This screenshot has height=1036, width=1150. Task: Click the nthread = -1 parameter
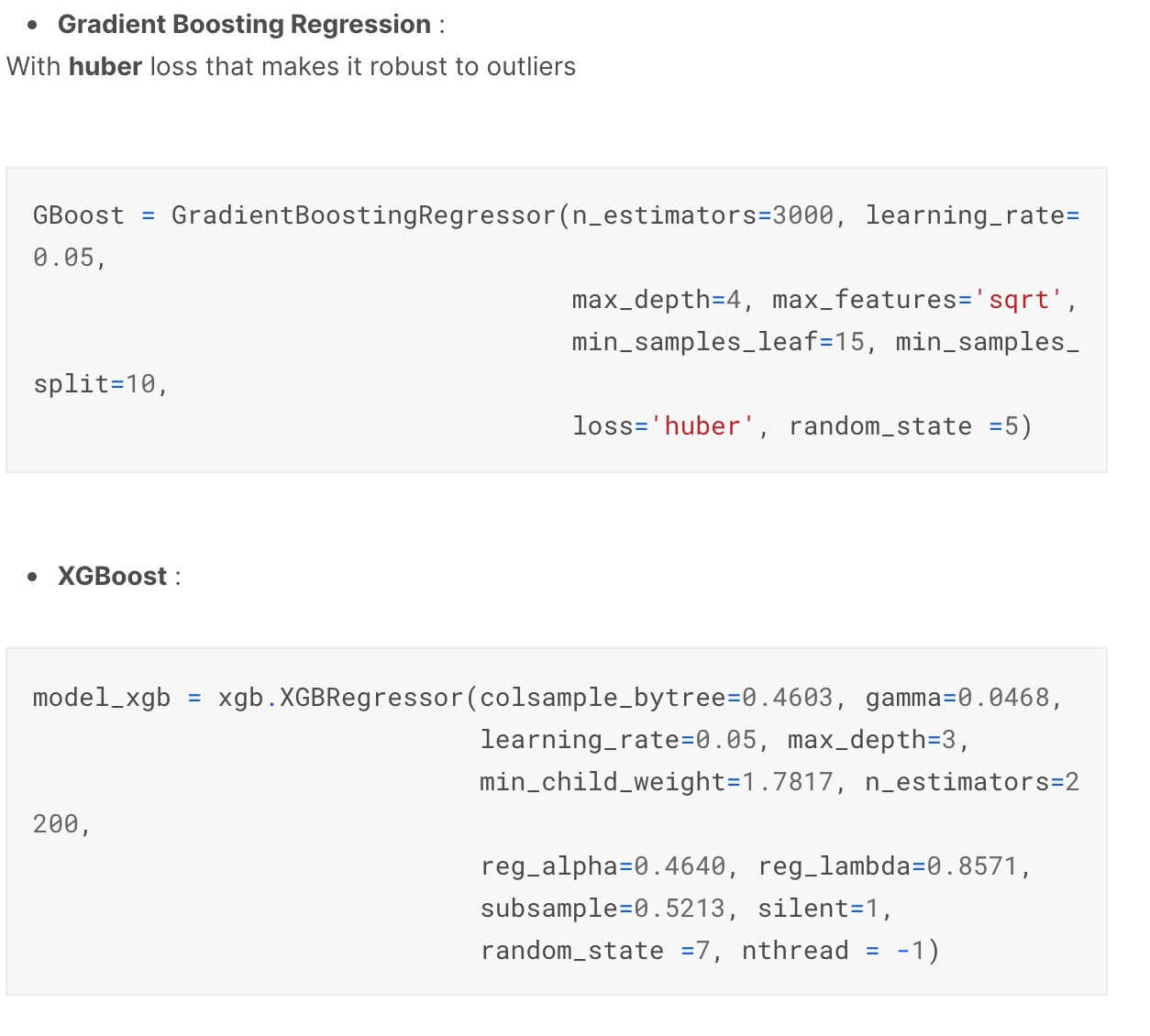834,951
